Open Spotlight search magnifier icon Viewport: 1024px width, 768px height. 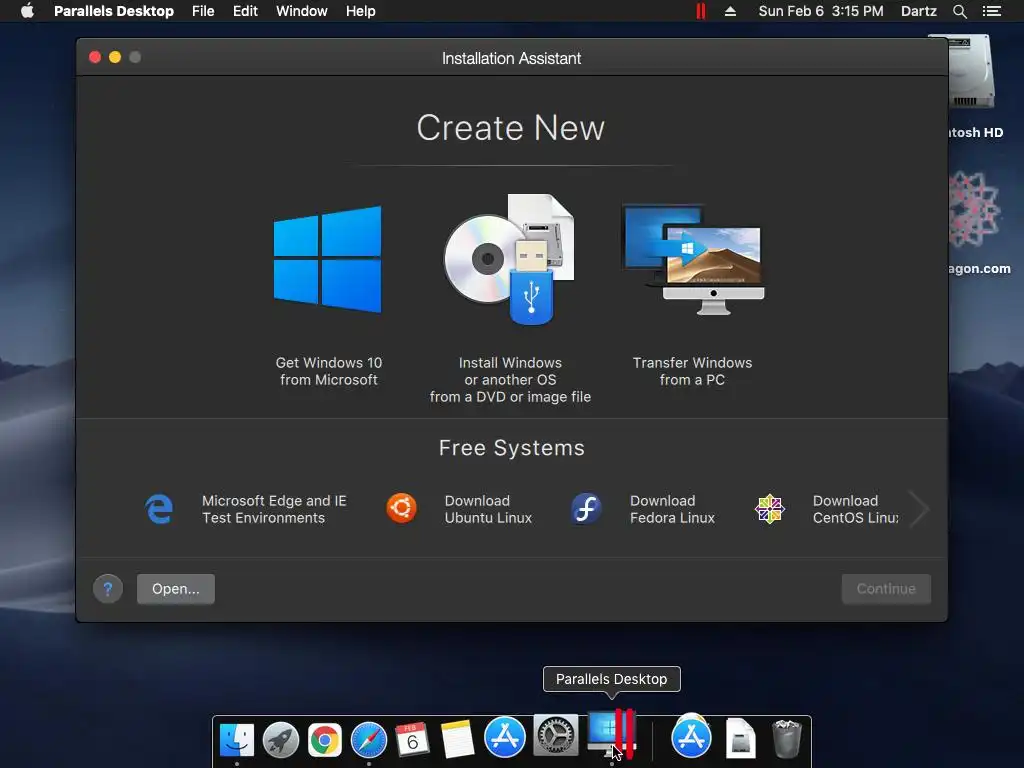click(959, 11)
